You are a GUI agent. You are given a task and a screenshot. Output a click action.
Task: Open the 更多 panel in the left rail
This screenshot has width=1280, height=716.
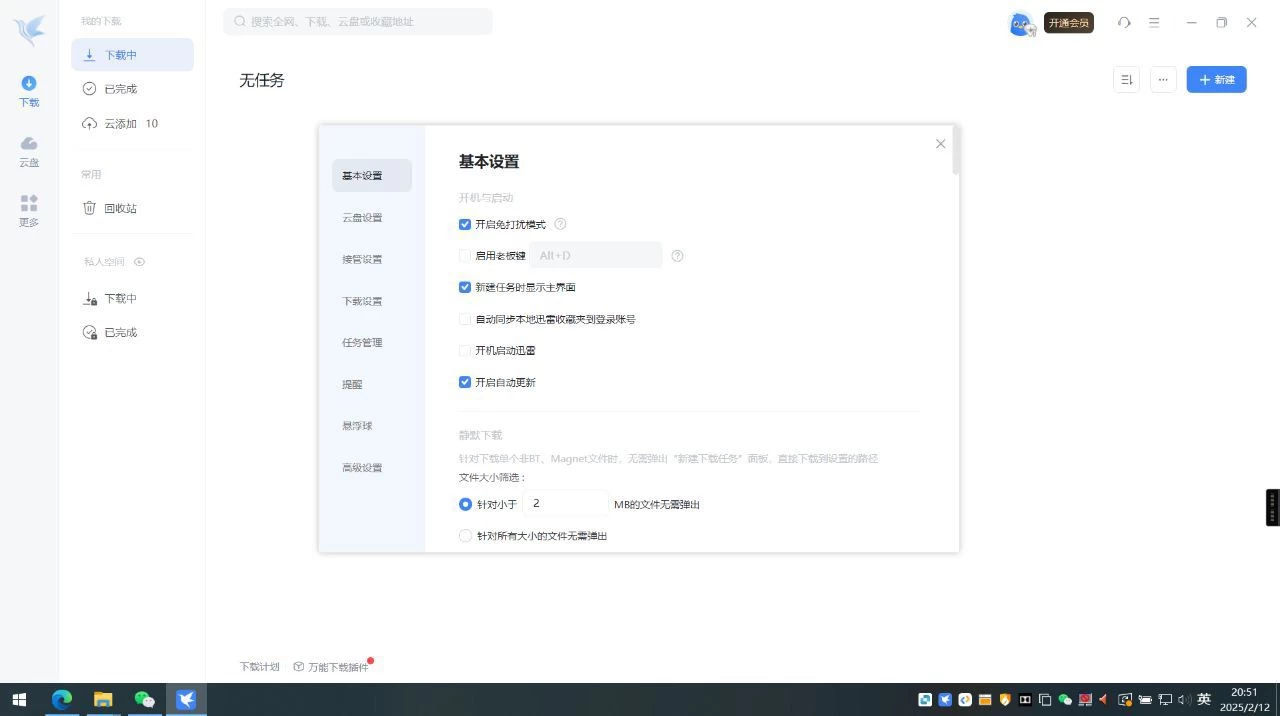click(29, 211)
